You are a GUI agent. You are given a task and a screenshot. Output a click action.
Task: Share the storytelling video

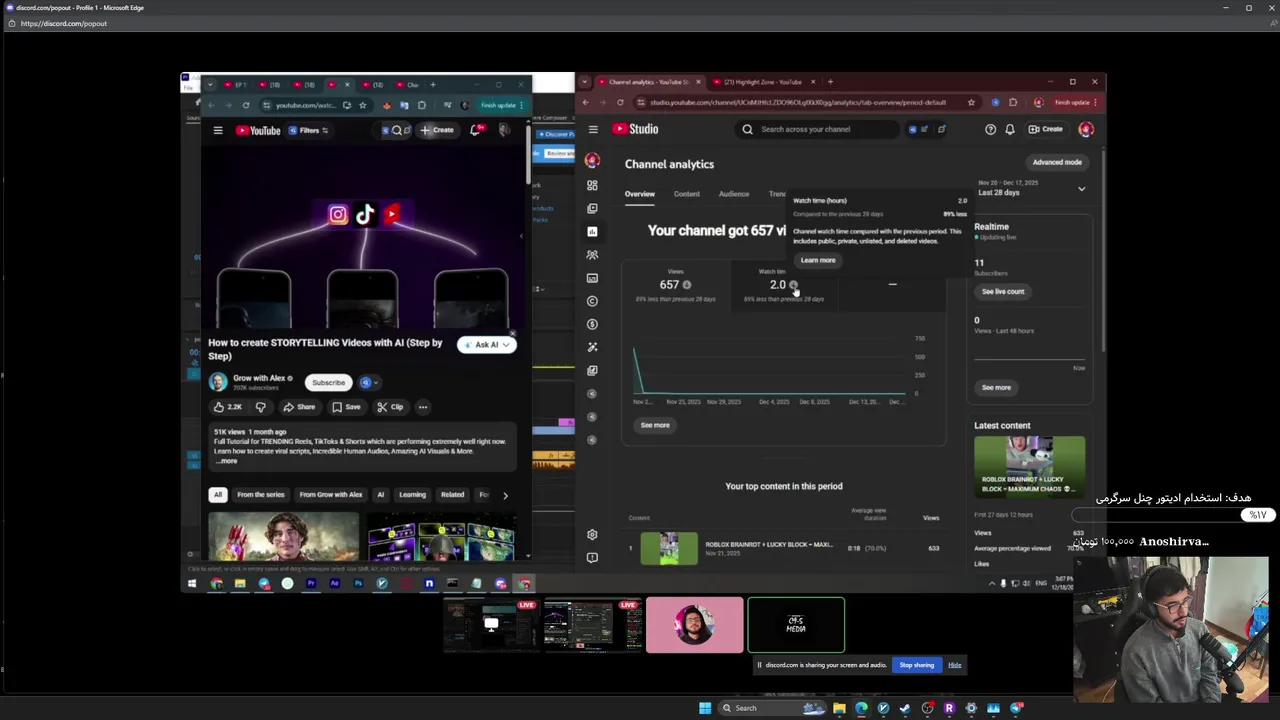coord(298,407)
